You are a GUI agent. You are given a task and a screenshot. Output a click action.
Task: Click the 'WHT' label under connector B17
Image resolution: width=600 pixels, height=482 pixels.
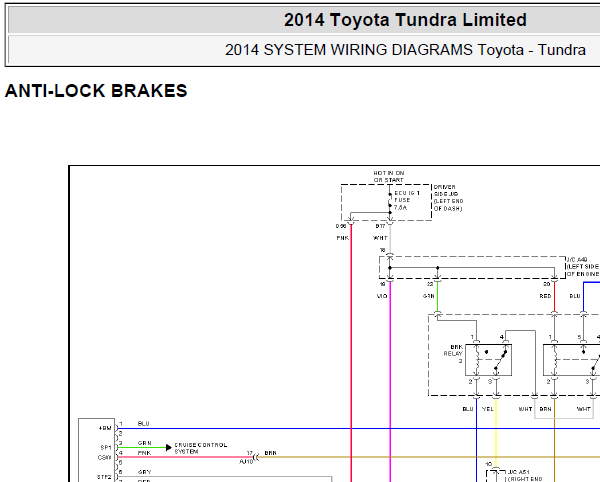point(380,238)
